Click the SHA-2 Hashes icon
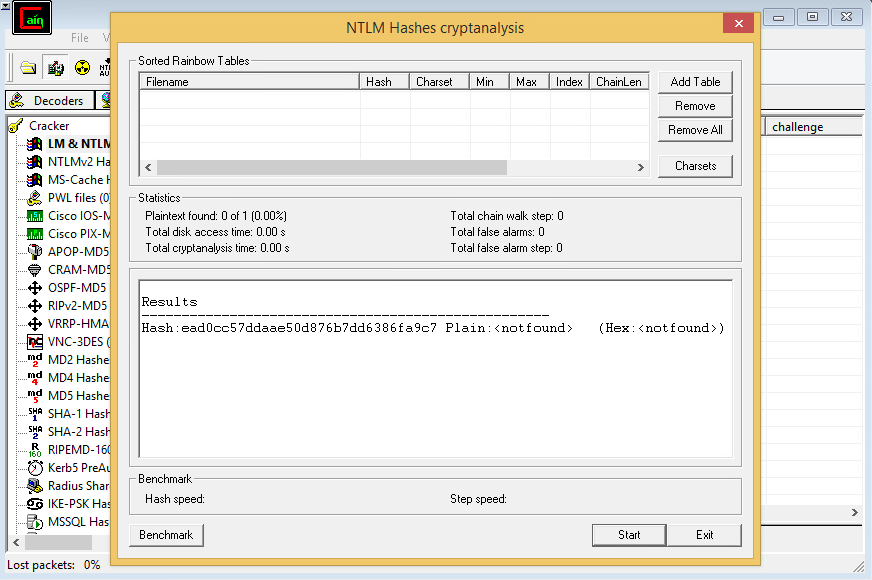872x580 pixels. click(x=34, y=432)
